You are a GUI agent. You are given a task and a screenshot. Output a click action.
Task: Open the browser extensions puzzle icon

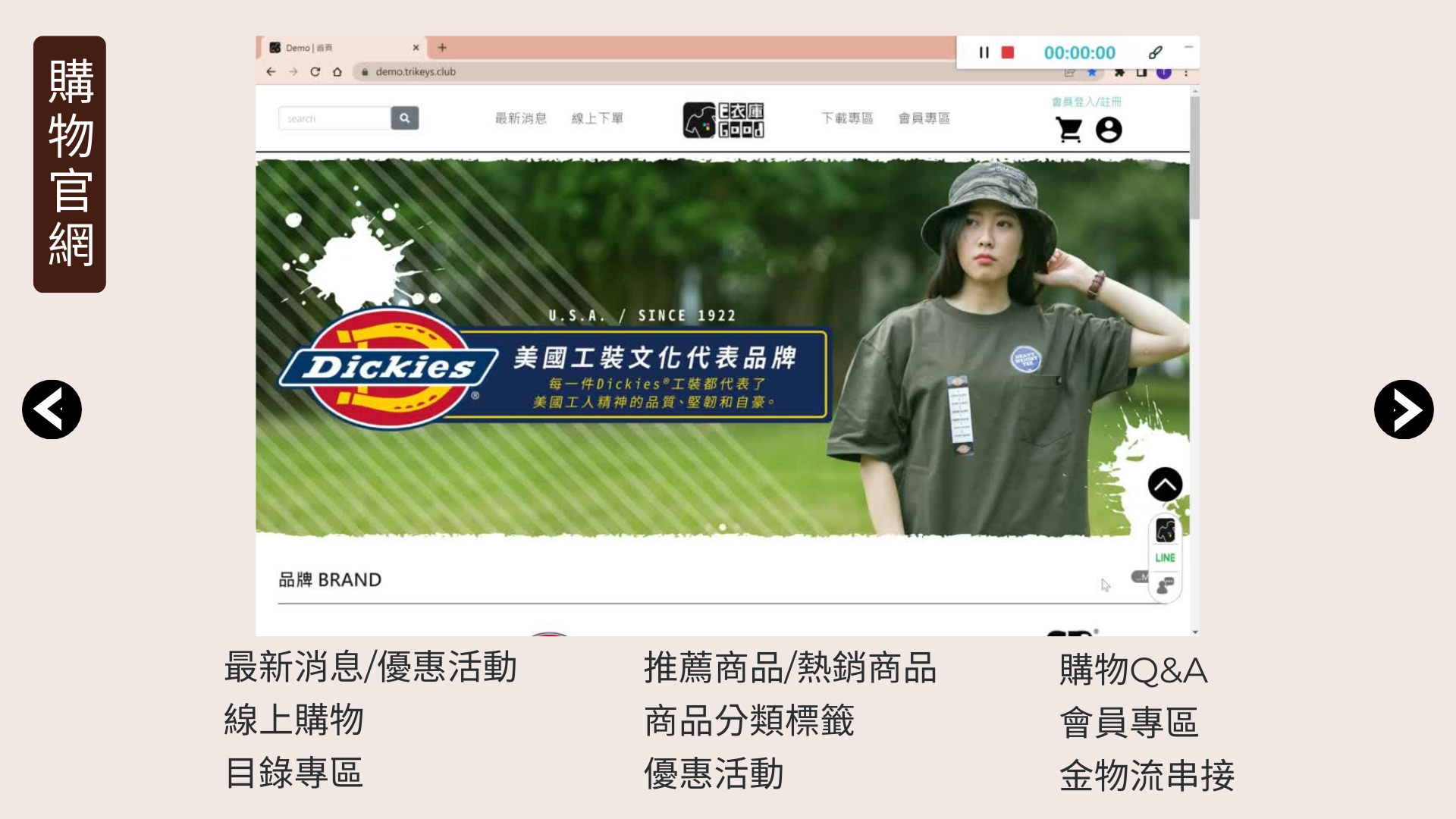click(1119, 72)
